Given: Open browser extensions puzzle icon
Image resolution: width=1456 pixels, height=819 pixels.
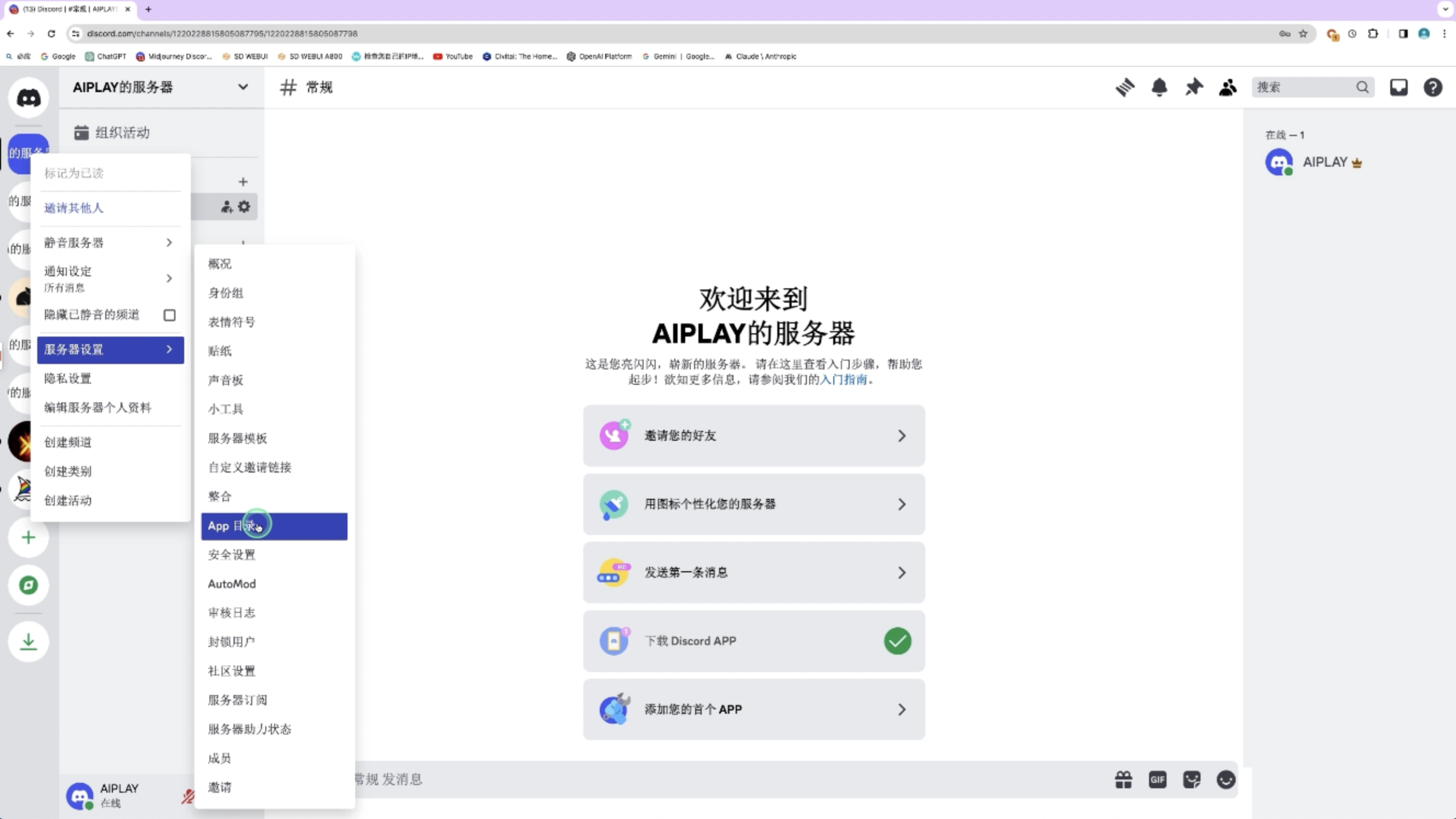Looking at the screenshot, I should coord(1373,33).
